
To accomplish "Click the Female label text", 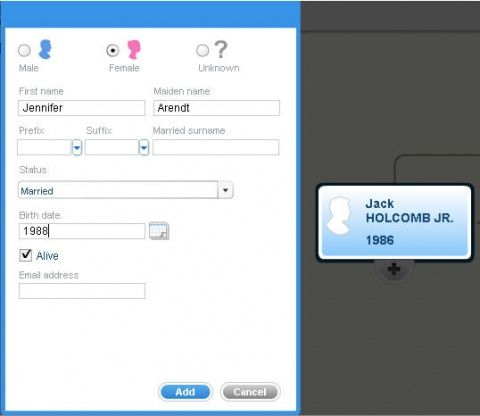I will (x=124, y=68).
